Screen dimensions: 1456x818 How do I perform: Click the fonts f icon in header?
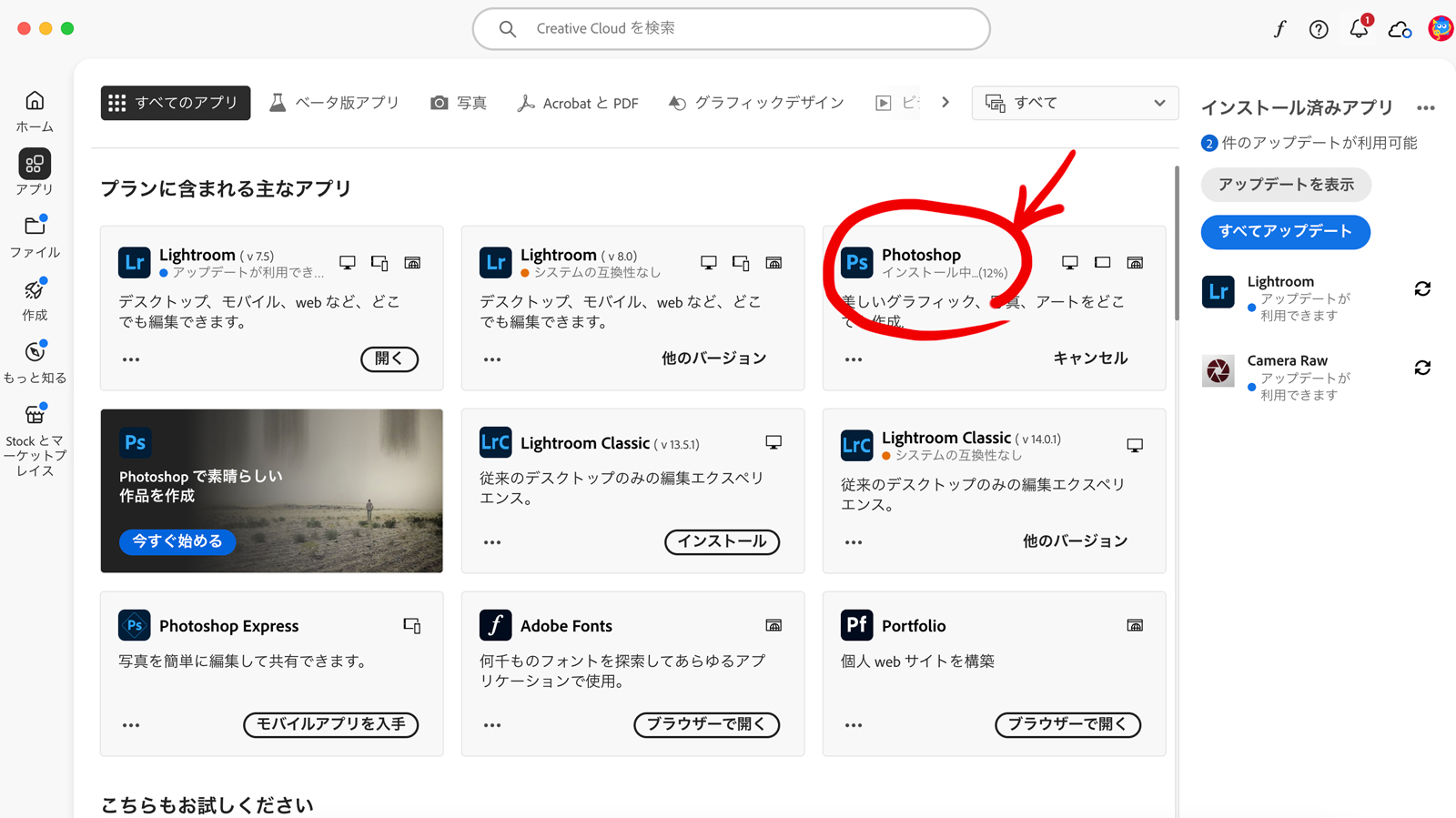click(x=1279, y=29)
